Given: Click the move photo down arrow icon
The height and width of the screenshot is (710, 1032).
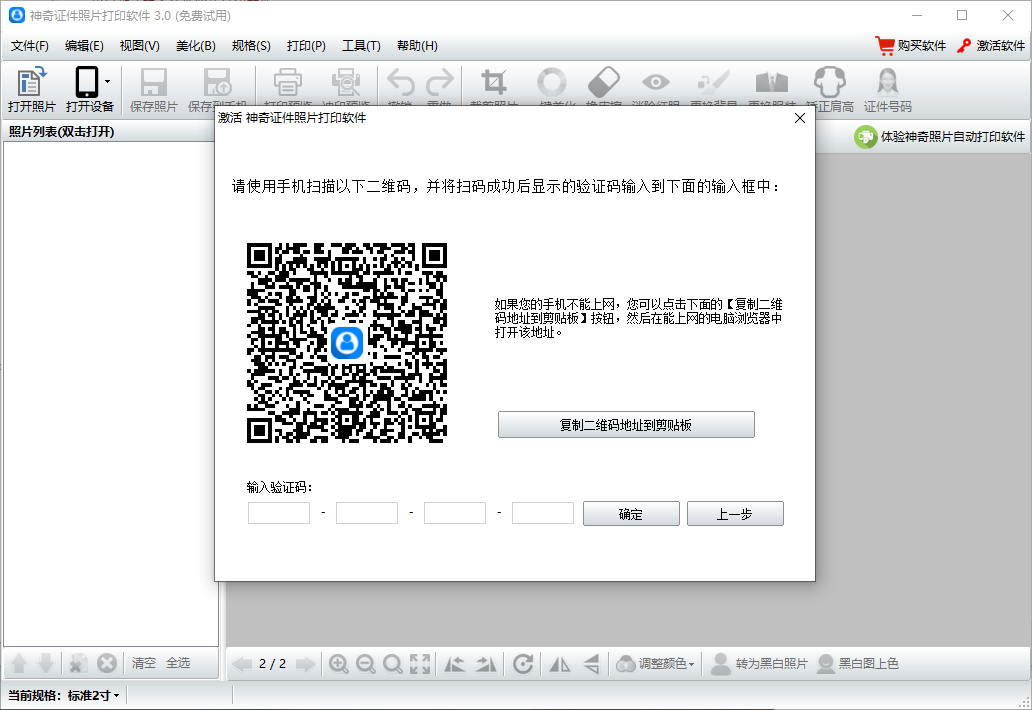Looking at the screenshot, I should [45, 663].
